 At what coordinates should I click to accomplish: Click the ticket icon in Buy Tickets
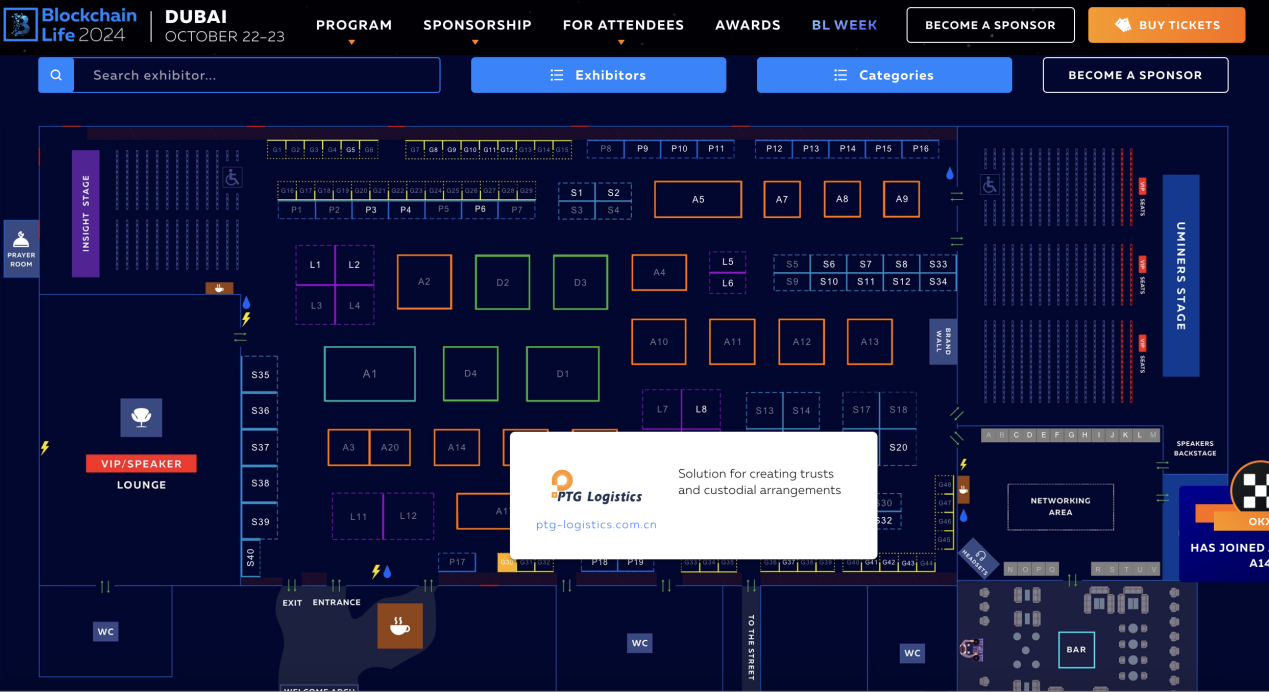click(1123, 25)
